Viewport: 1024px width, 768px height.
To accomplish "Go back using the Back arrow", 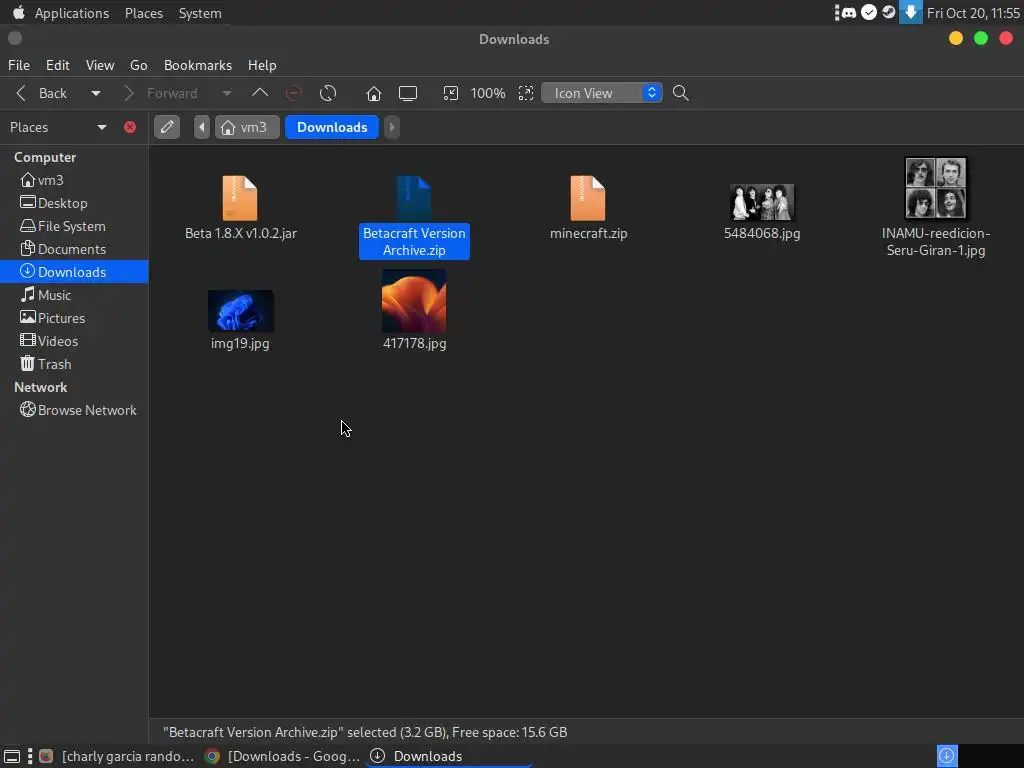I will (x=40, y=93).
